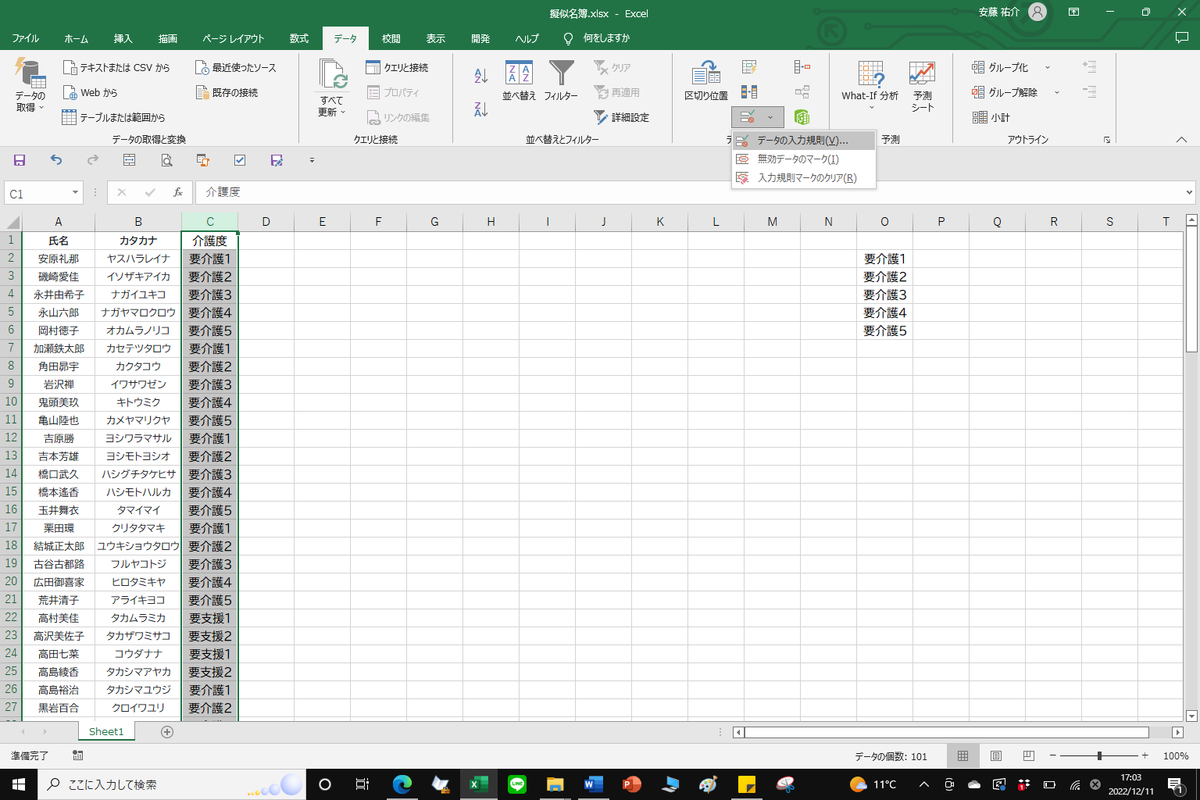Click the Sheet1 sheet tab

click(106, 731)
